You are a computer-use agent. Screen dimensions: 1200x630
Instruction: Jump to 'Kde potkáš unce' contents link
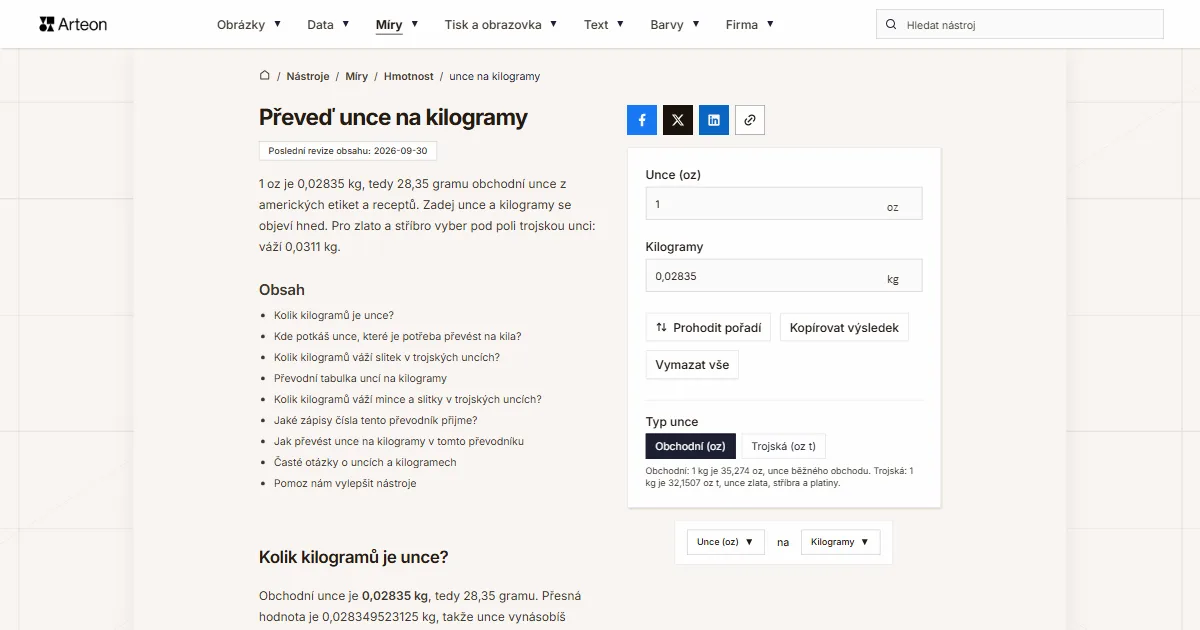coord(398,336)
